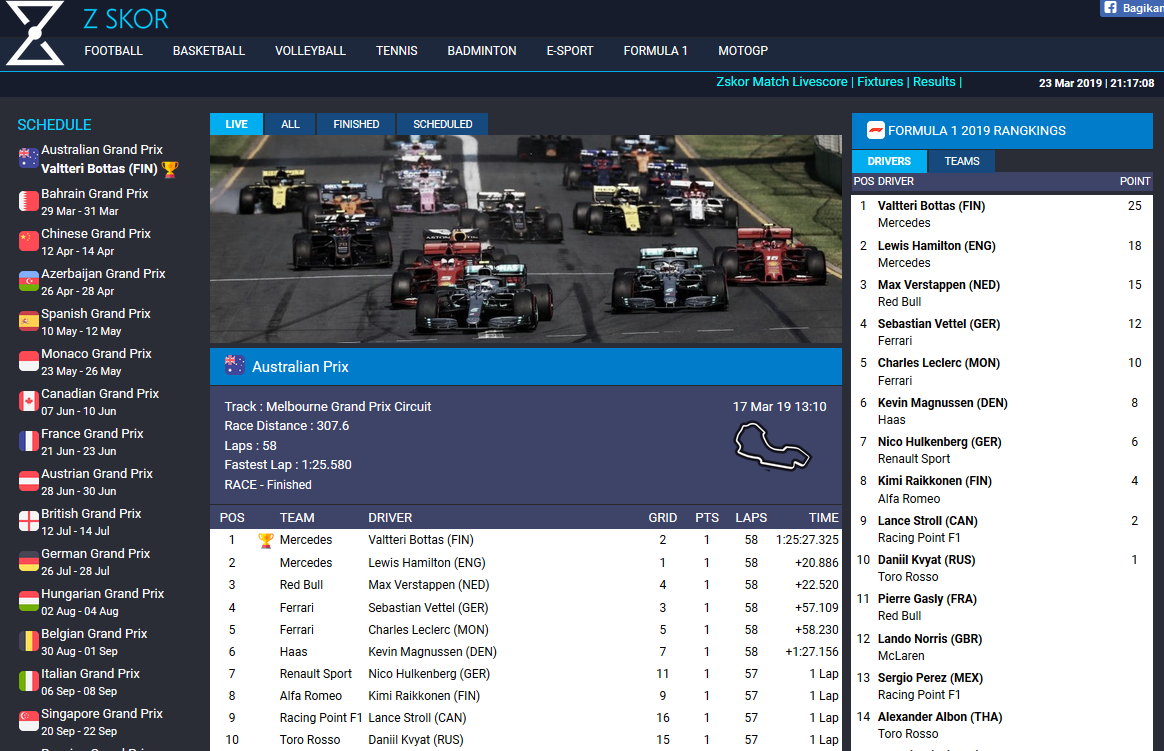
Task: Switch to the SCHEDULED tab
Action: 442,124
